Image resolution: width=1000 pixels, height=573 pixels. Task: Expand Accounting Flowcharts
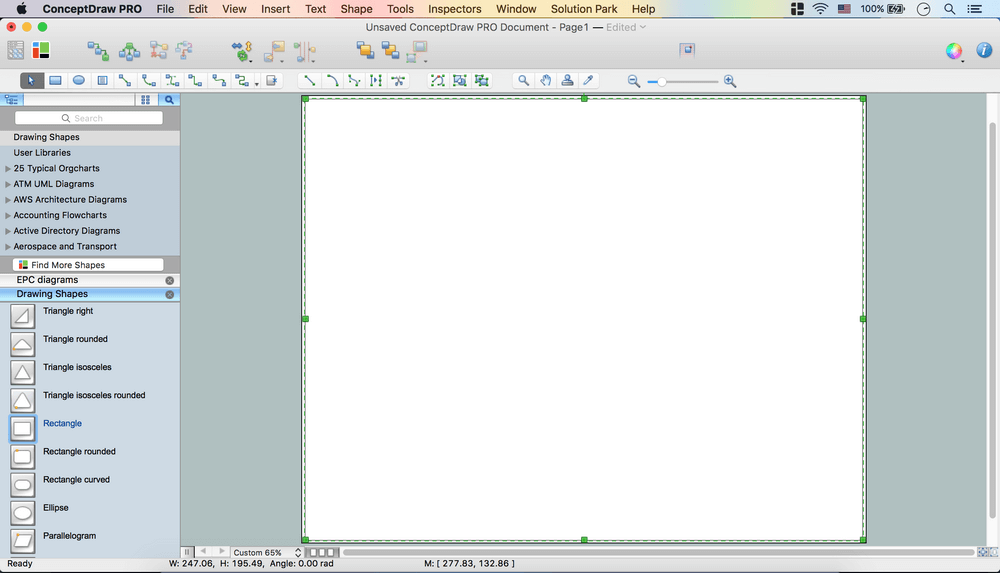click(8, 215)
